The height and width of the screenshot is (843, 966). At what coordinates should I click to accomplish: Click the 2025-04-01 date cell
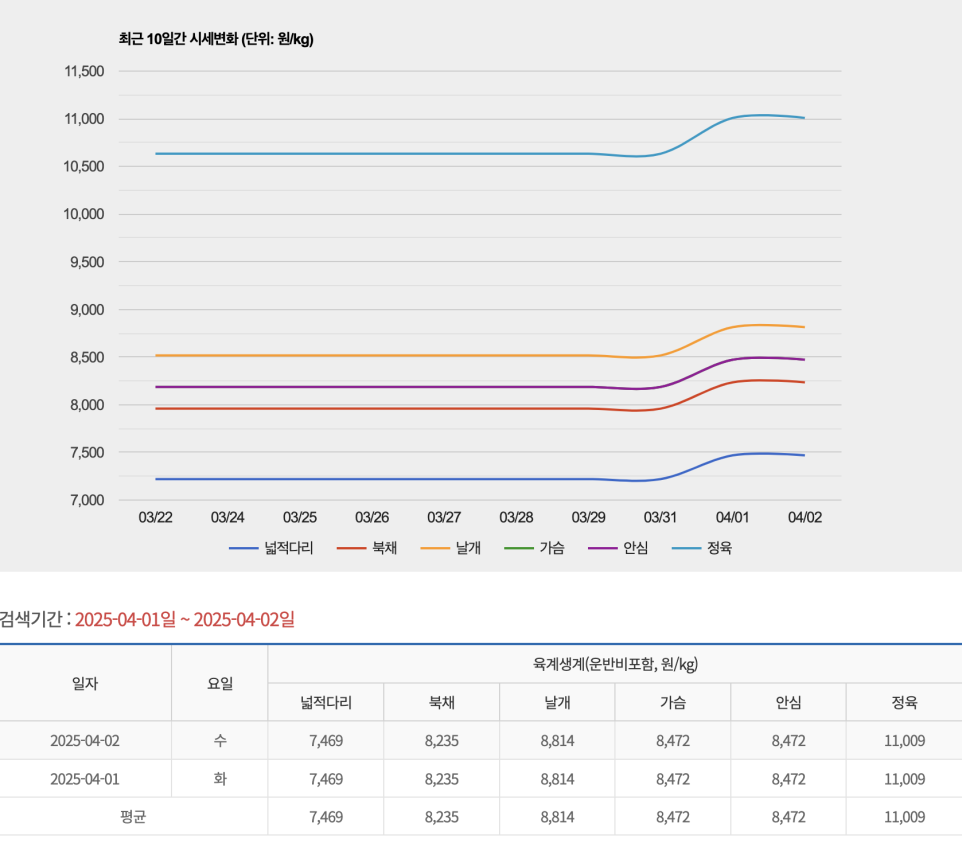(85, 780)
